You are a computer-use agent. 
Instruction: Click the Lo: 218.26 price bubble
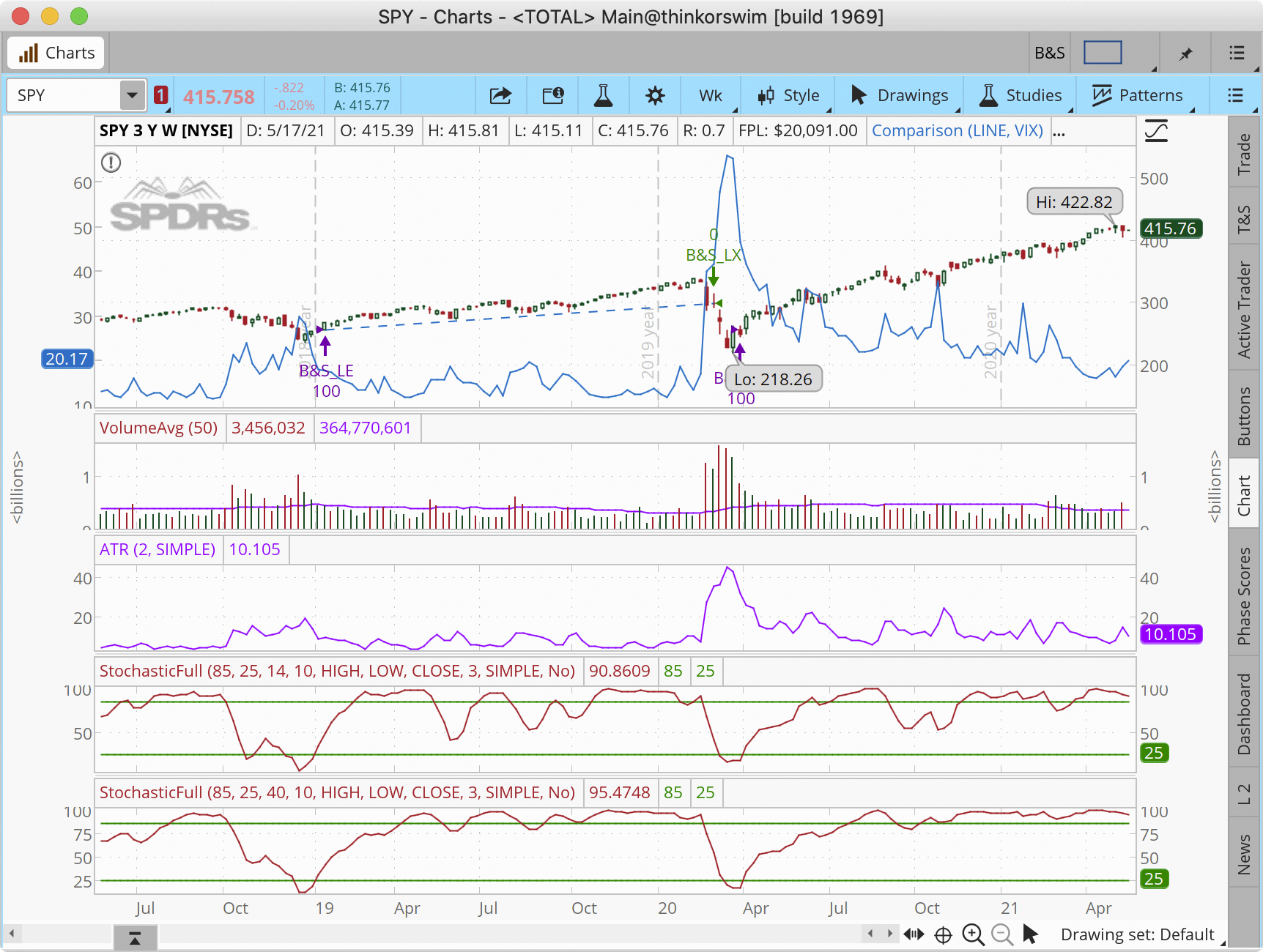pyautogui.click(x=774, y=379)
